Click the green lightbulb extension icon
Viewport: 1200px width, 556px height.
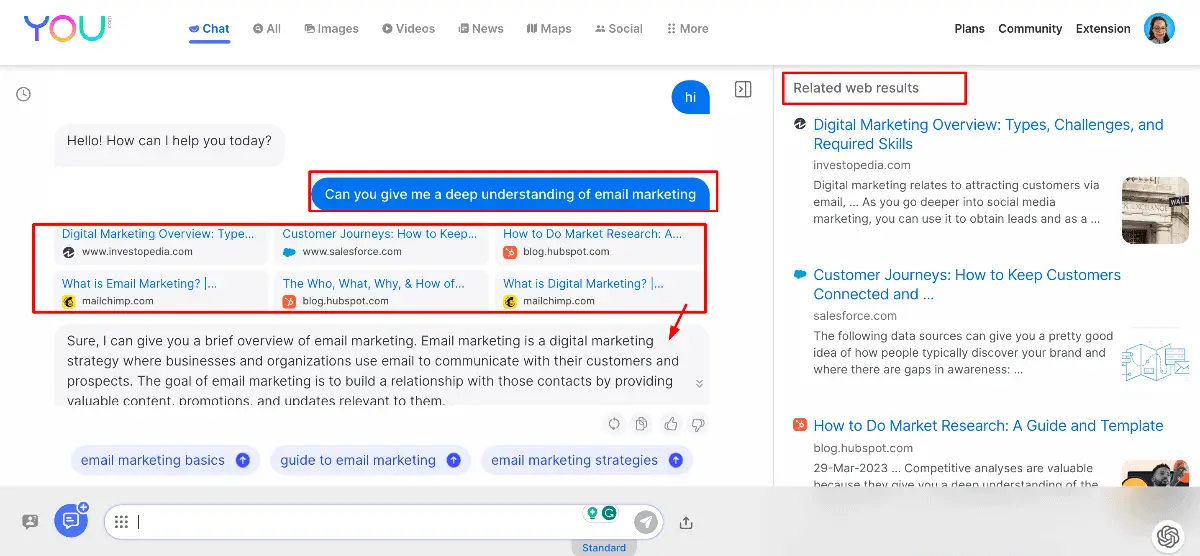(592, 513)
